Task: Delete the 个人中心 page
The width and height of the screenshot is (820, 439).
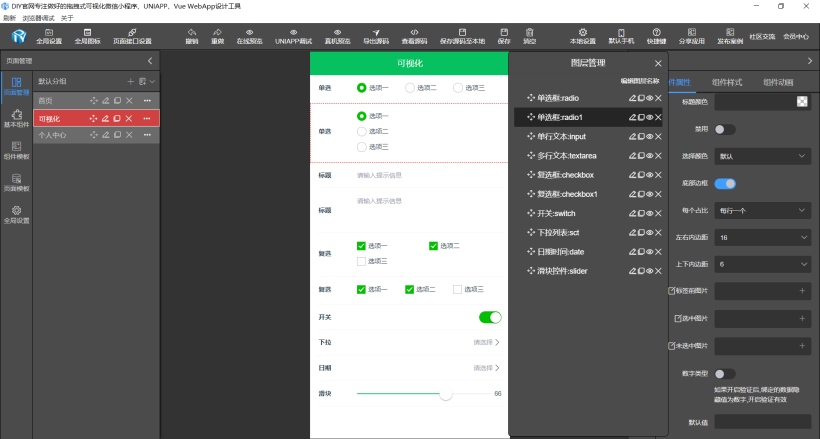Action: 129,134
